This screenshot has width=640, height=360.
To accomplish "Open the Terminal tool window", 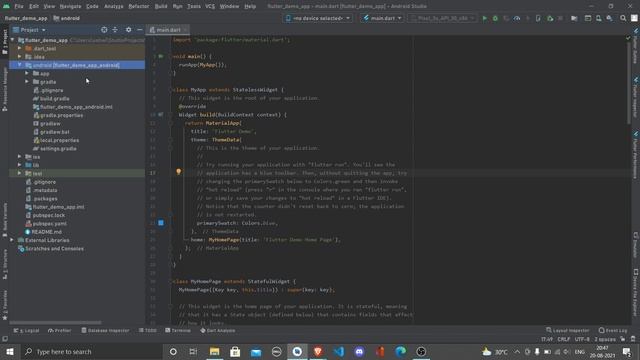I will coord(178,331).
